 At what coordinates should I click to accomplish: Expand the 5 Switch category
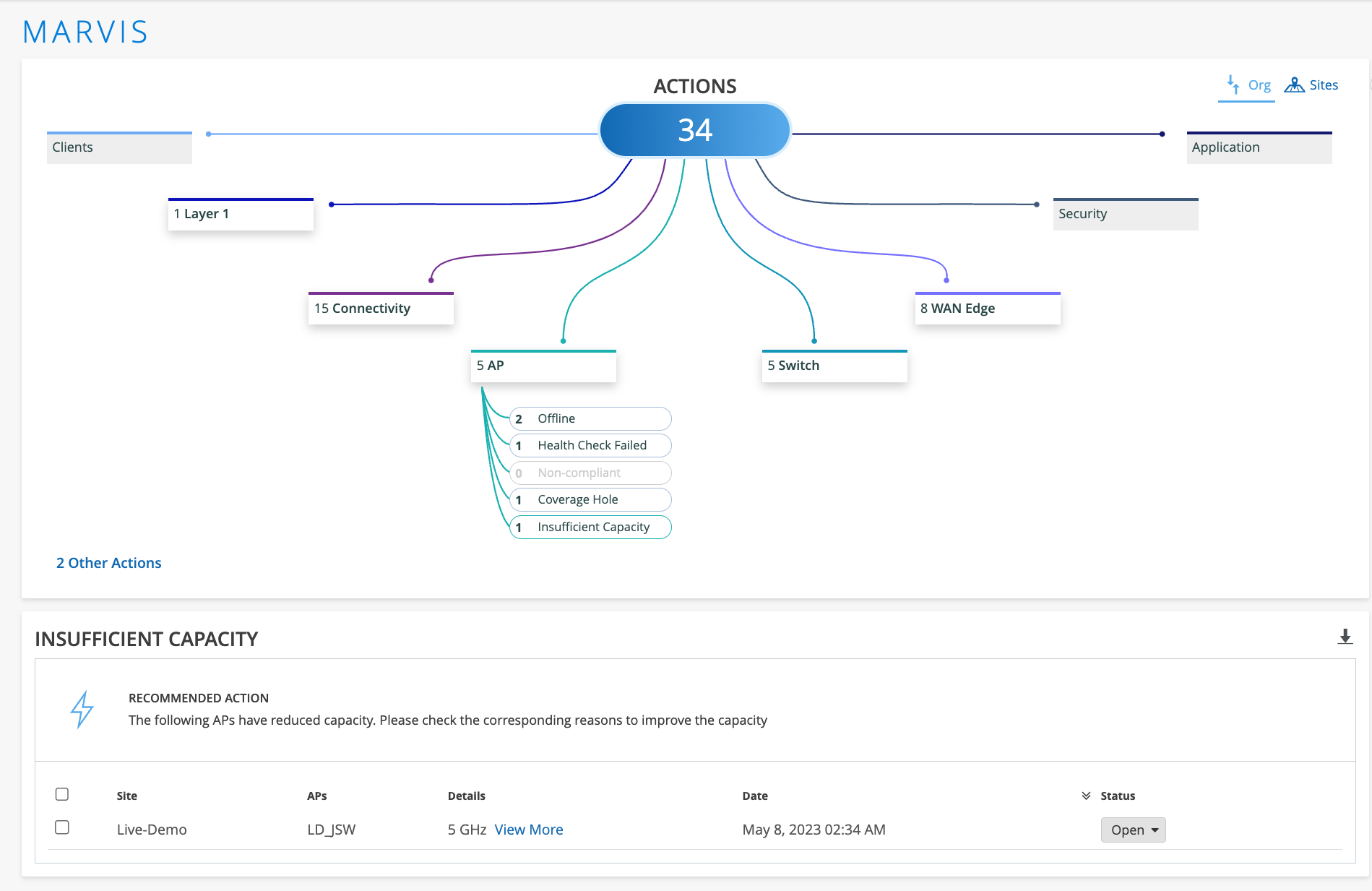tap(834, 366)
